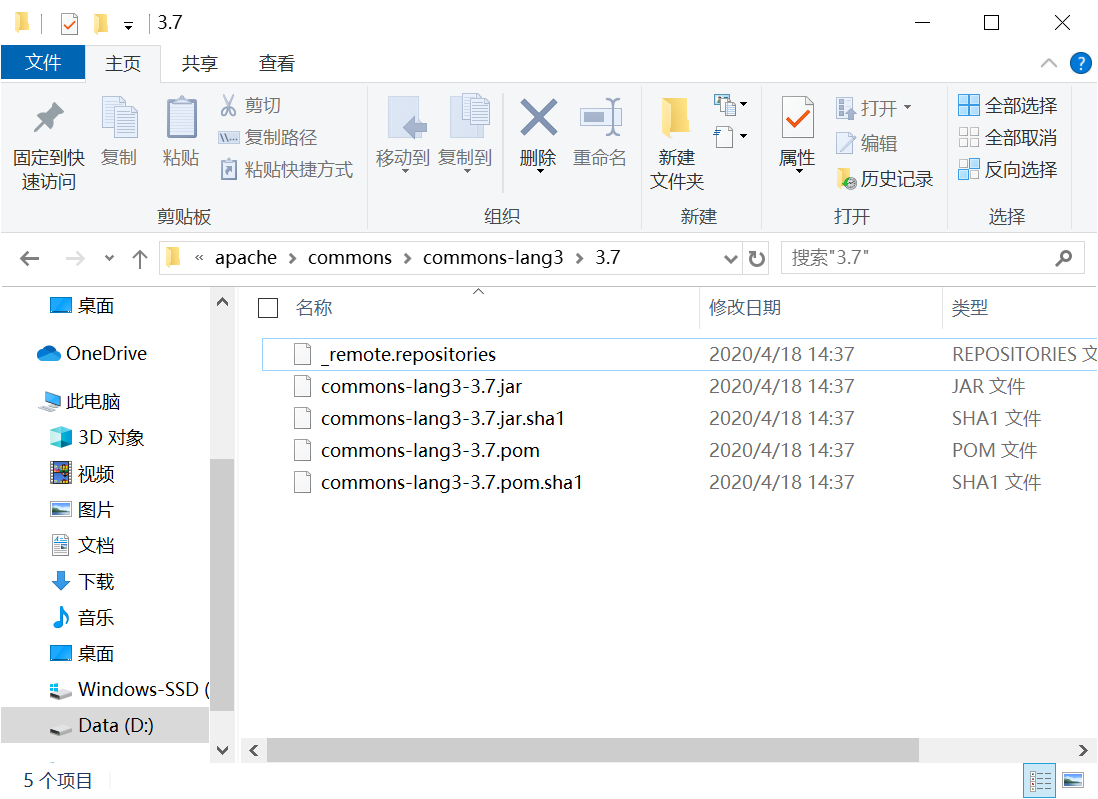The image size is (1098, 799).
Task: Expand the commons-lang3 breadcrumb chevron
Action: [580, 258]
